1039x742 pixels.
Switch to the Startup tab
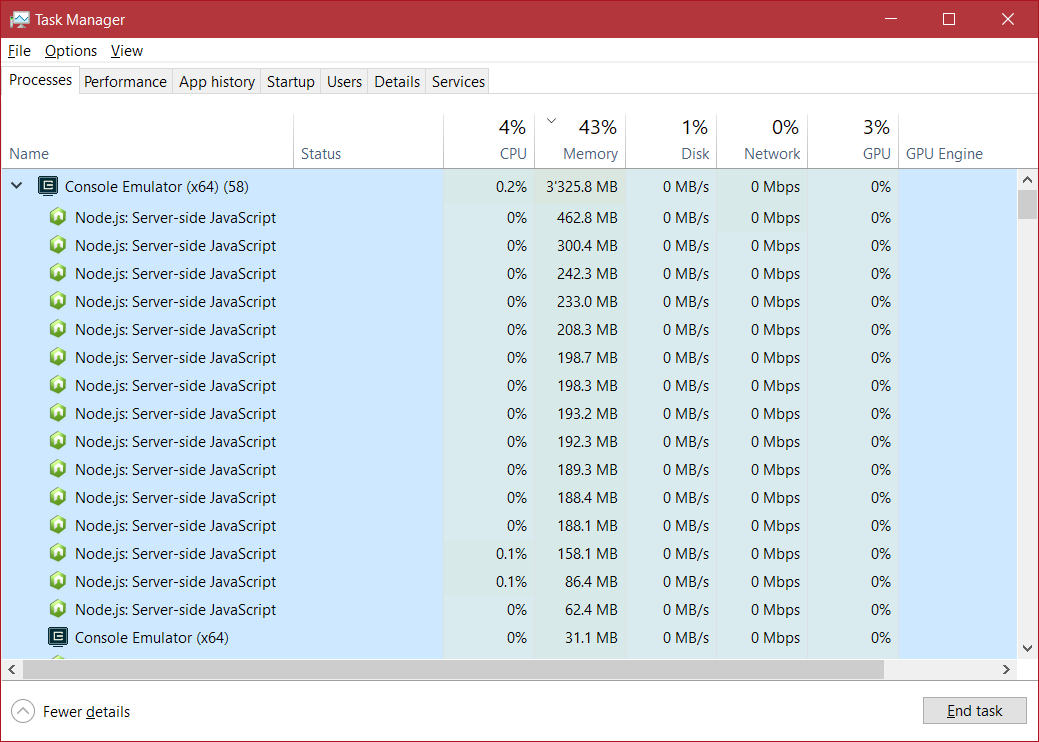coord(290,82)
